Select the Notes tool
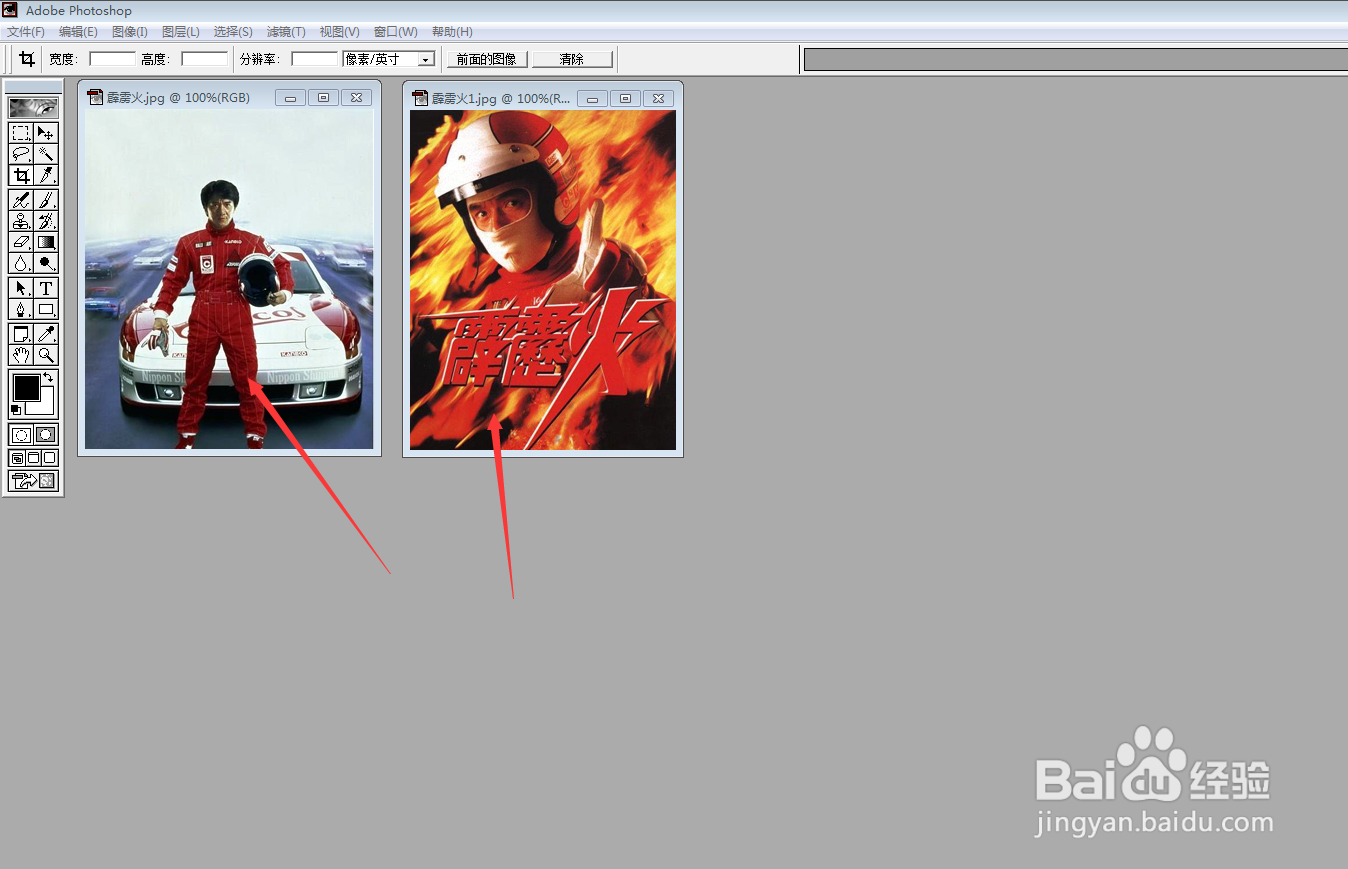The height and width of the screenshot is (869, 1348). [x=21, y=334]
